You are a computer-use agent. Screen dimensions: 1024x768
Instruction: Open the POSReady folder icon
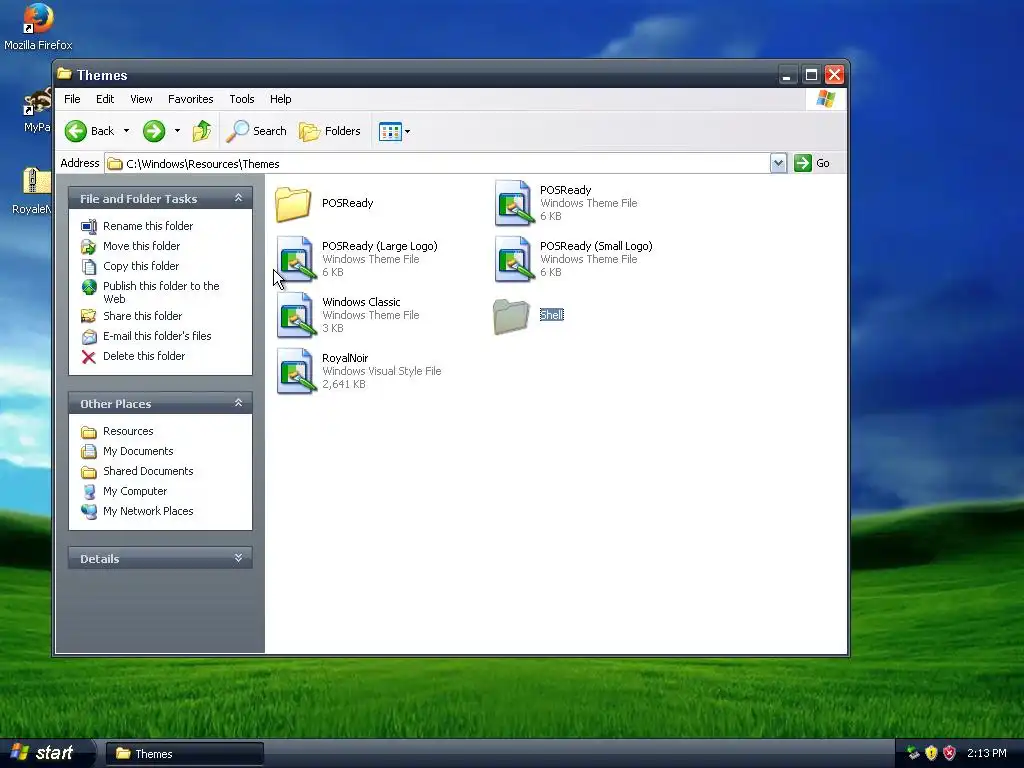tap(293, 204)
